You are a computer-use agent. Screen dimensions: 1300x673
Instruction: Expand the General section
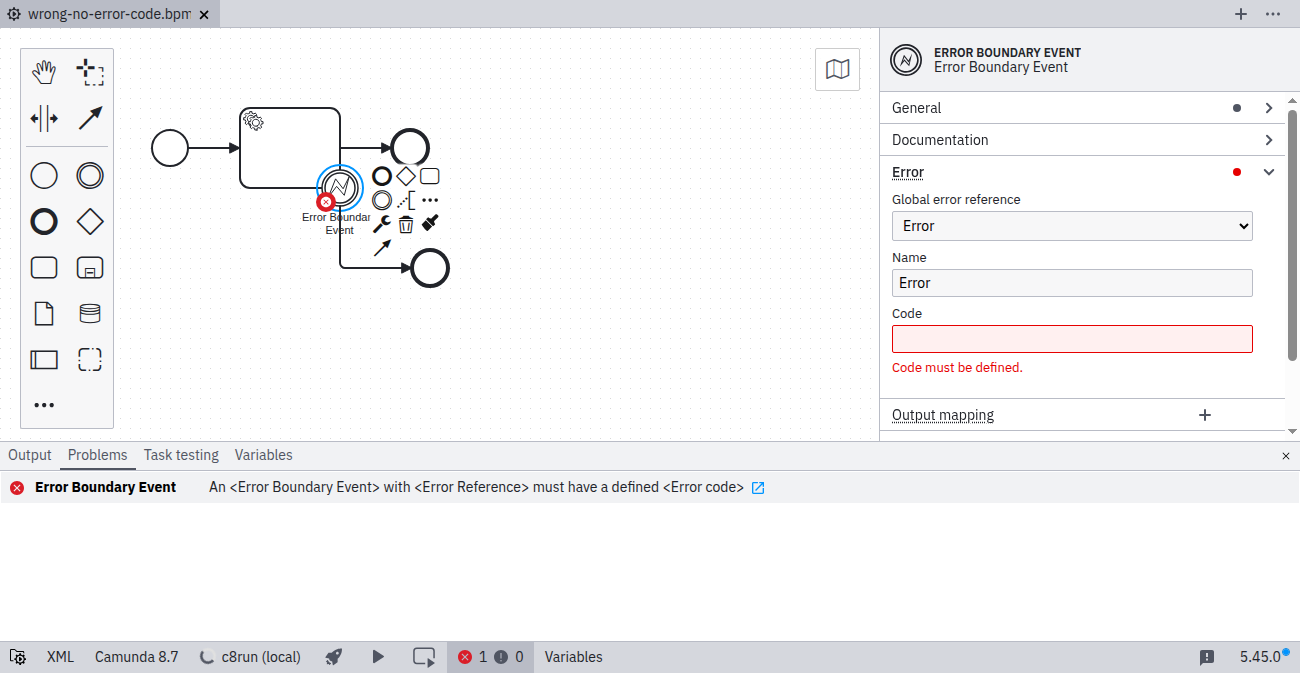(1081, 108)
